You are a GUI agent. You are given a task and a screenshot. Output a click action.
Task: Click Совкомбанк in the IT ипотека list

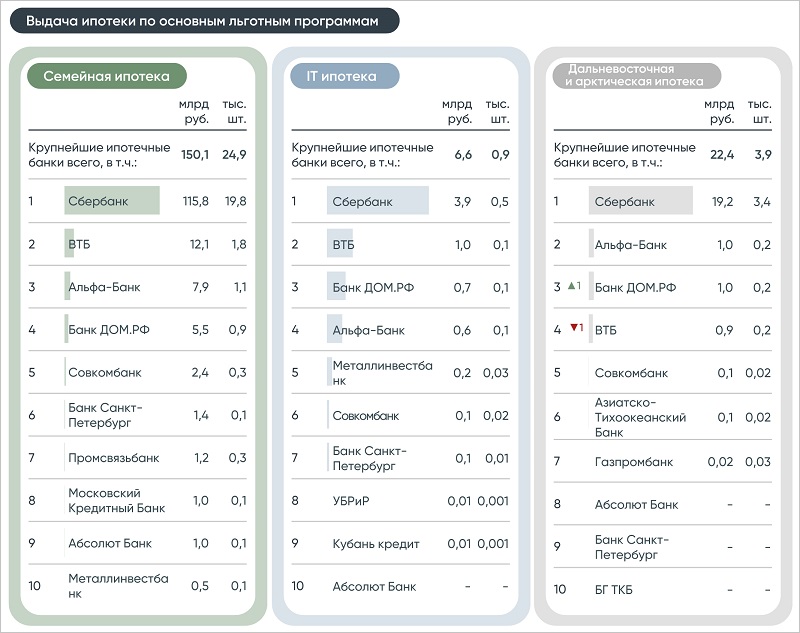(365, 416)
